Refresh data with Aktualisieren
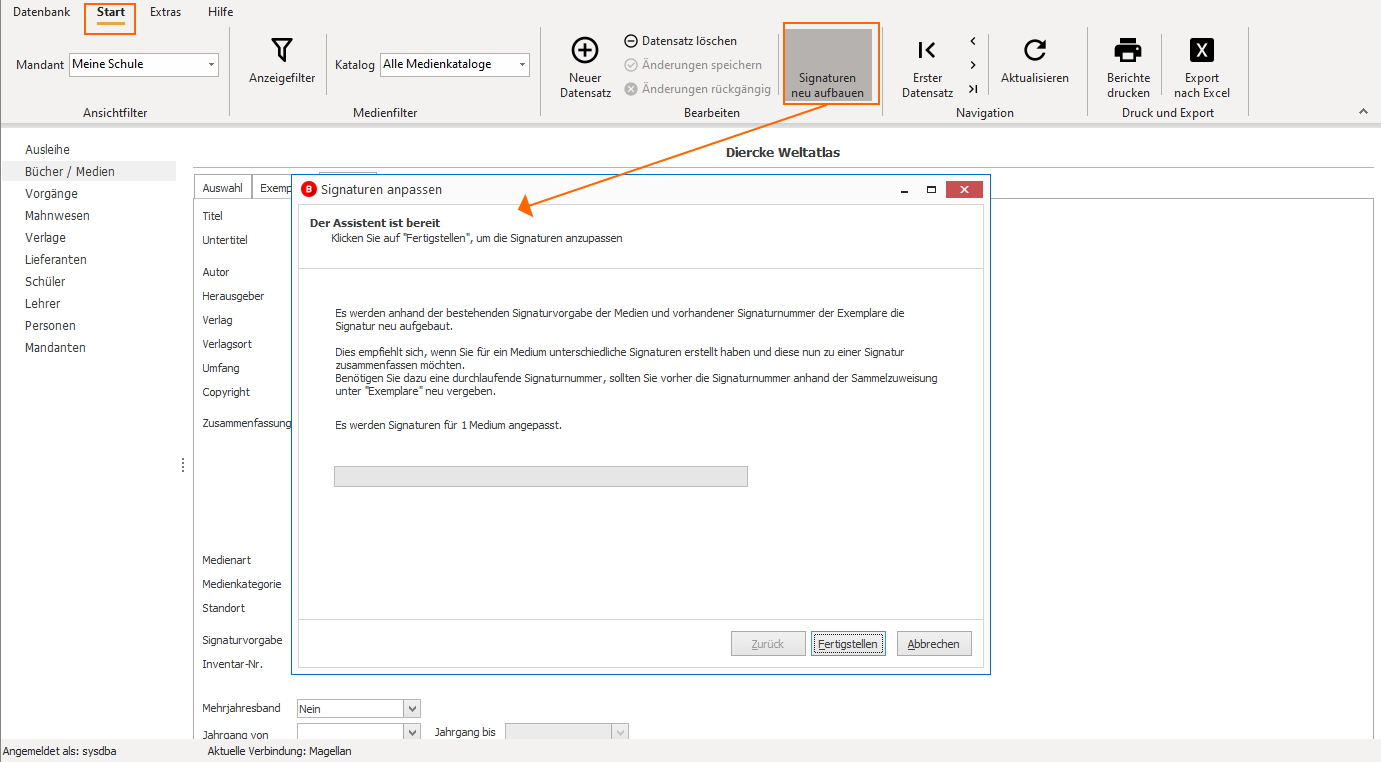 coord(1035,62)
